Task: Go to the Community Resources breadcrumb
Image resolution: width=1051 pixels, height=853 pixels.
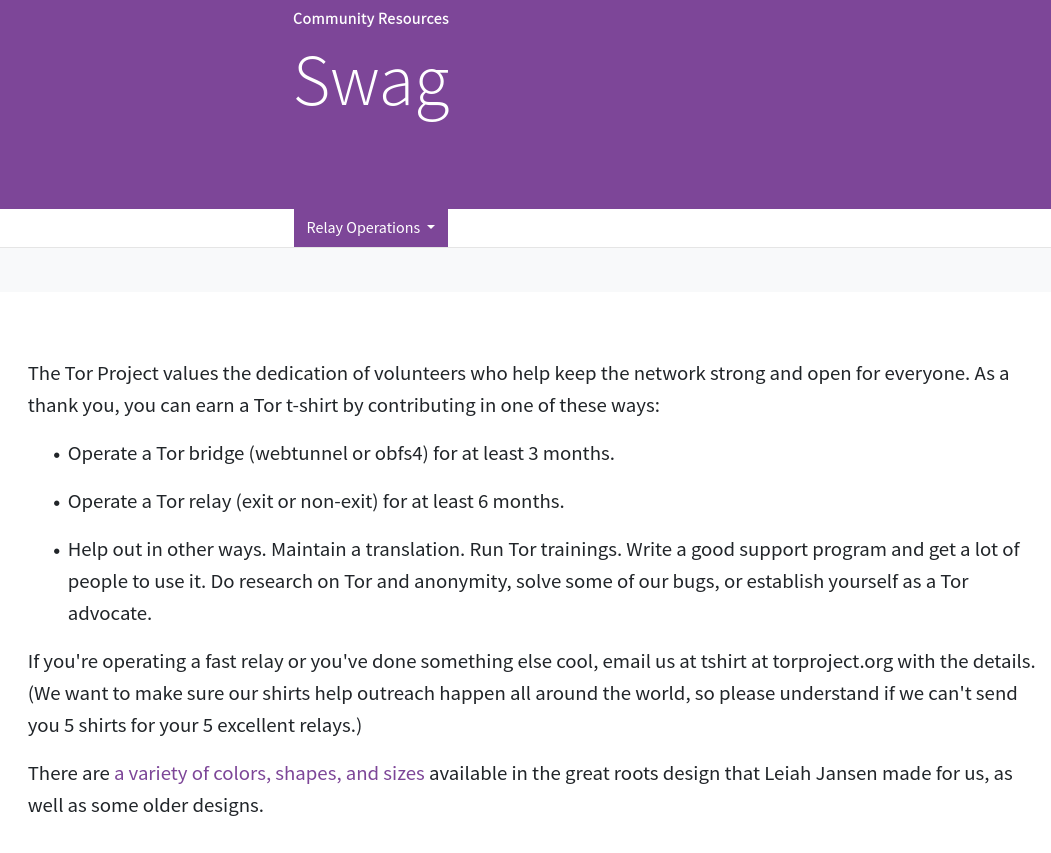Action: pos(371,19)
